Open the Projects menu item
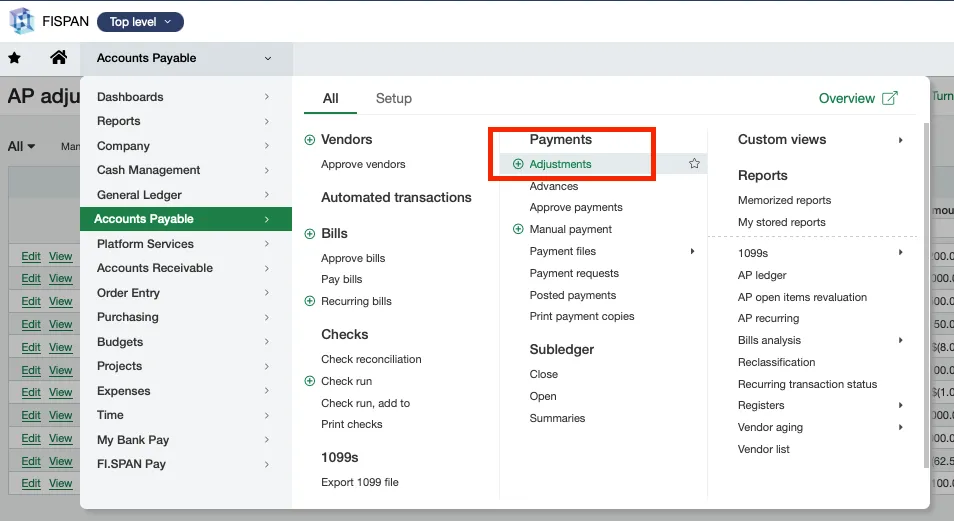The width and height of the screenshot is (954, 521). point(186,366)
